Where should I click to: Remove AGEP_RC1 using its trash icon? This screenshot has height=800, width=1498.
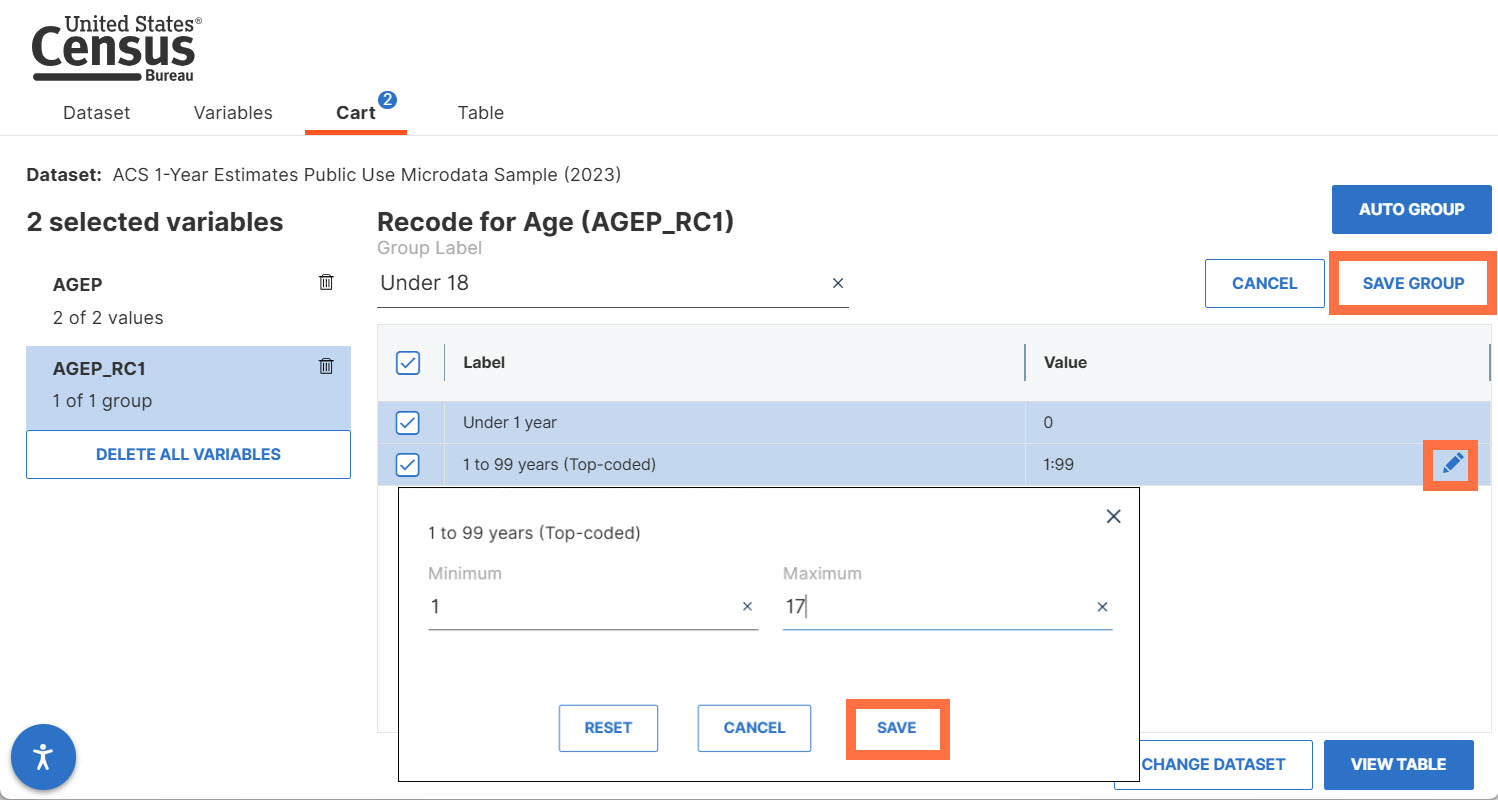[326, 366]
